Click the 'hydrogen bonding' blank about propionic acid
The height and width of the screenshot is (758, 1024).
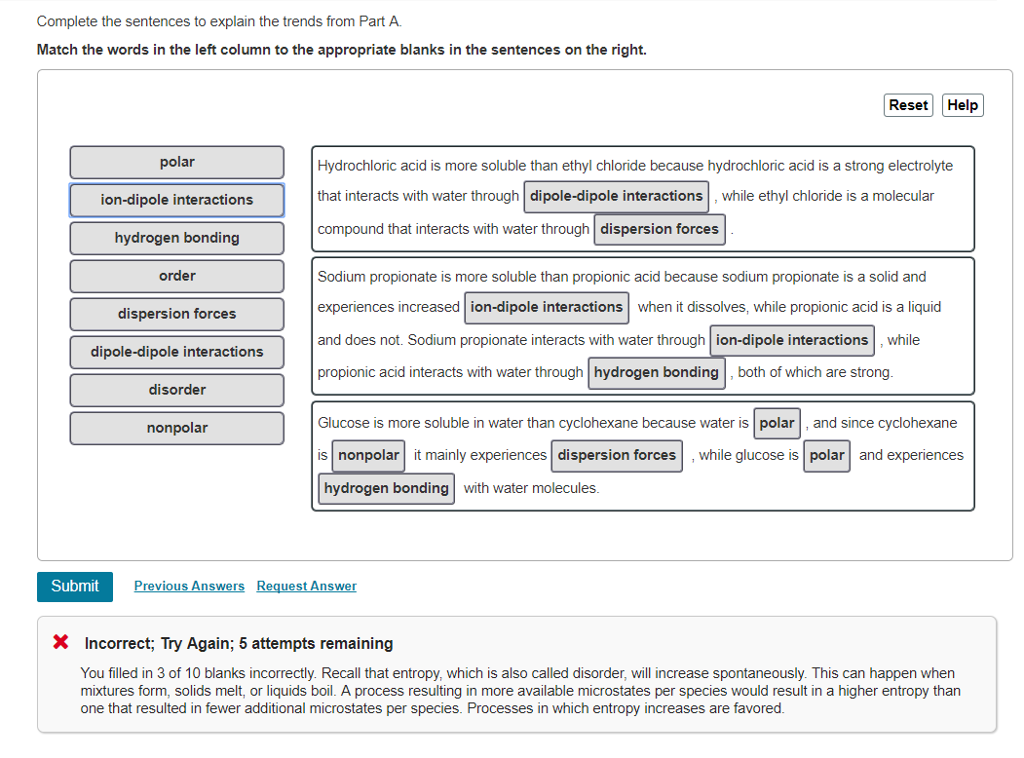pyautogui.click(x=656, y=373)
